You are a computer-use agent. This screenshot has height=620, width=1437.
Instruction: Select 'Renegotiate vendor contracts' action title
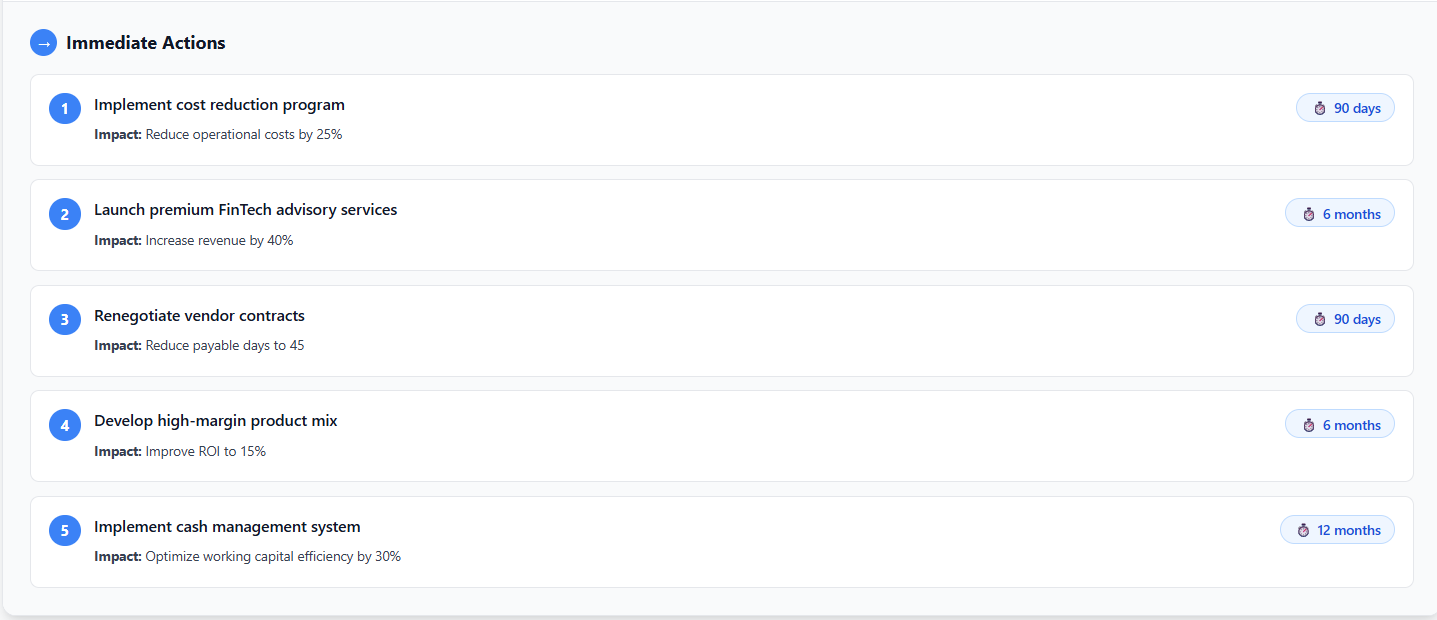tap(199, 316)
